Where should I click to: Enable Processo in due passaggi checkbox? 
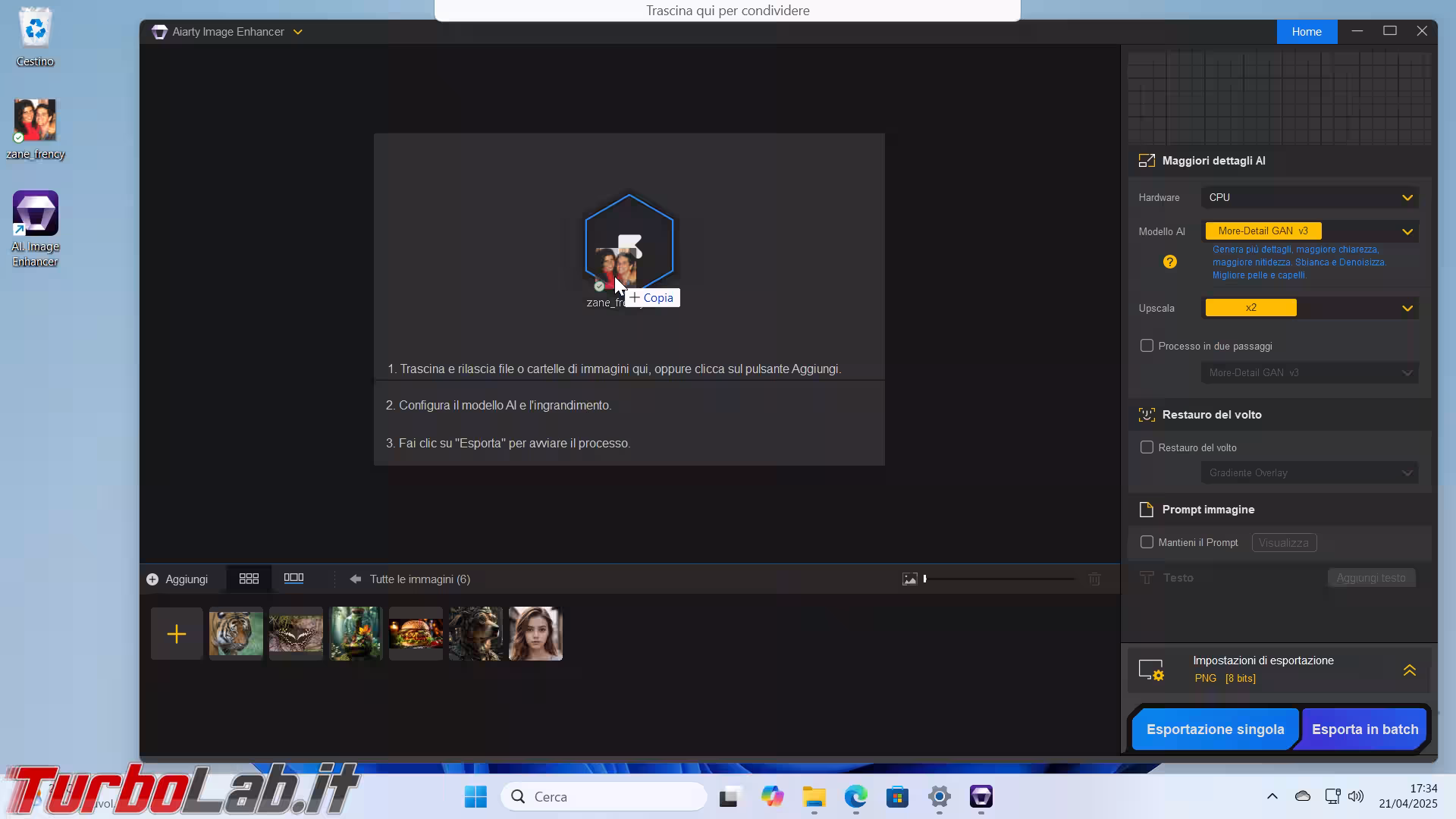[x=1147, y=346]
